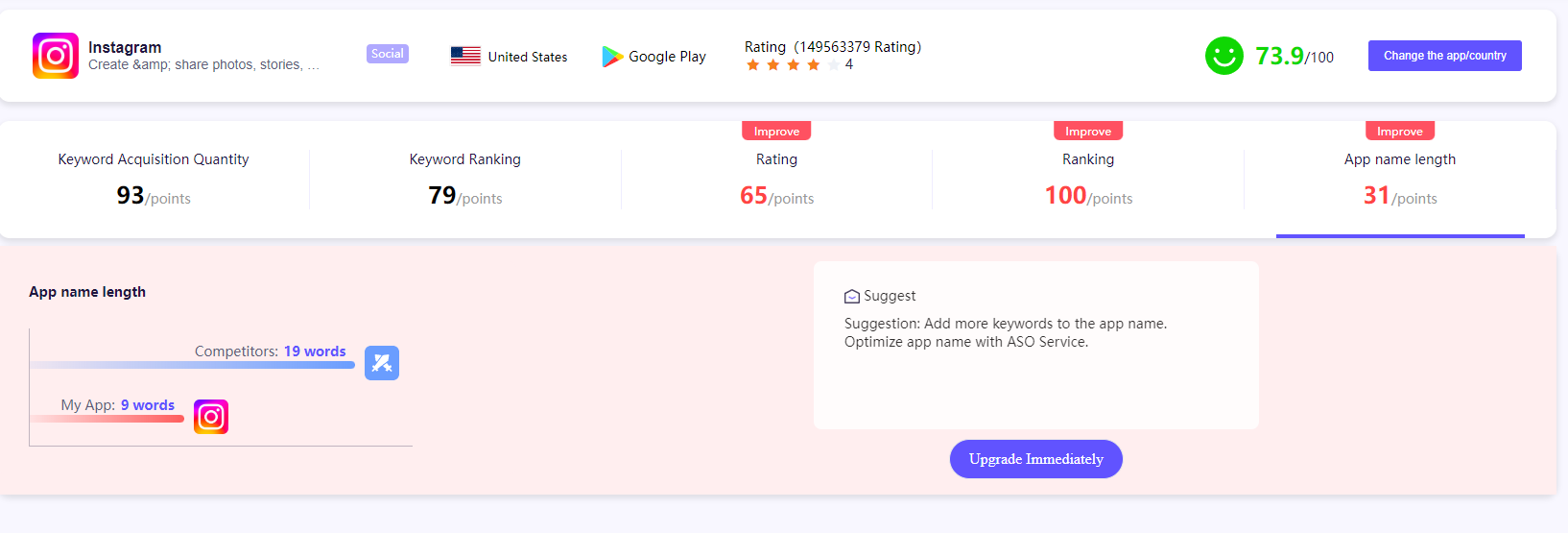Click the Change the app/country button

coord(1444,56)
